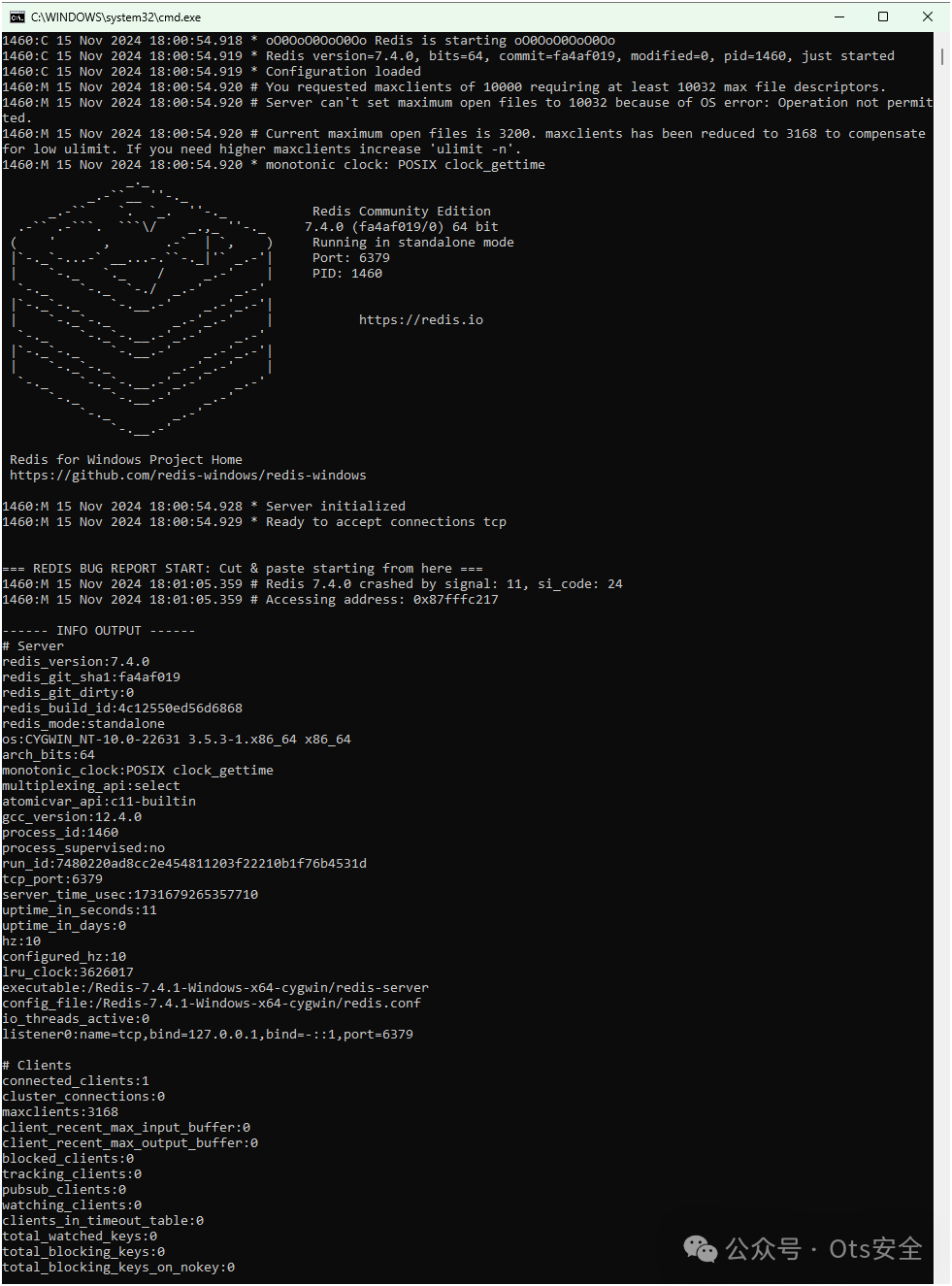Click the 'gcc_version:12.4.0' line
952x1286 pixels.
pos(72,817)
